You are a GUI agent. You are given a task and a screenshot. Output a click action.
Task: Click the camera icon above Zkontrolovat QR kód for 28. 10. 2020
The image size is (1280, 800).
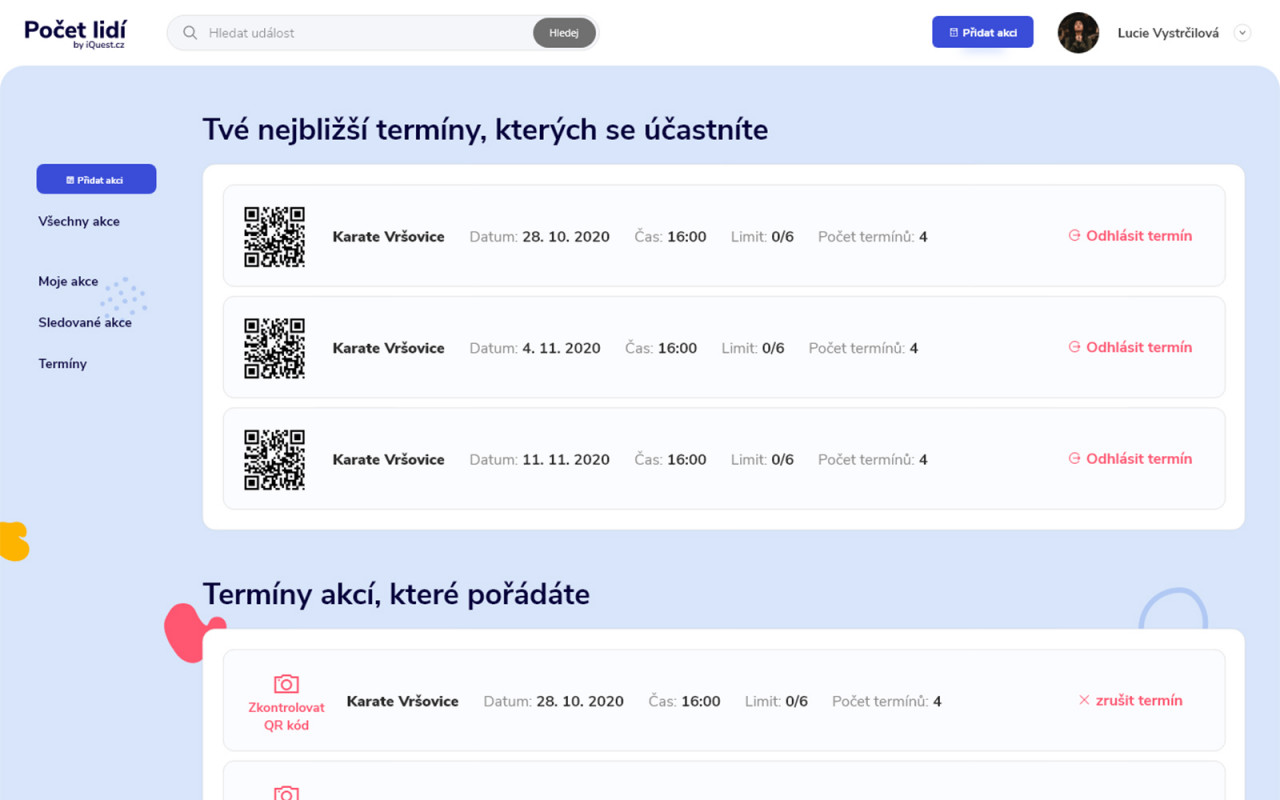286,683
